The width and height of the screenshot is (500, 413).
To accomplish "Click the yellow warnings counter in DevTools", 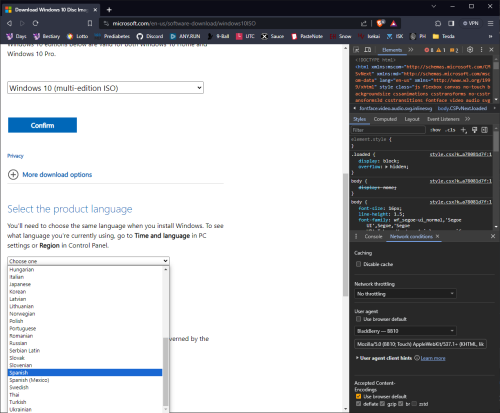I will (441, 50).
